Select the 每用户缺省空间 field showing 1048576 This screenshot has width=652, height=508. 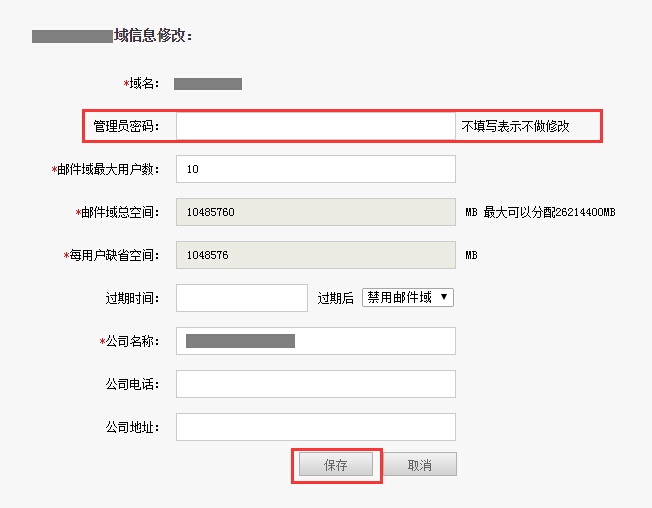click(315, 255)
